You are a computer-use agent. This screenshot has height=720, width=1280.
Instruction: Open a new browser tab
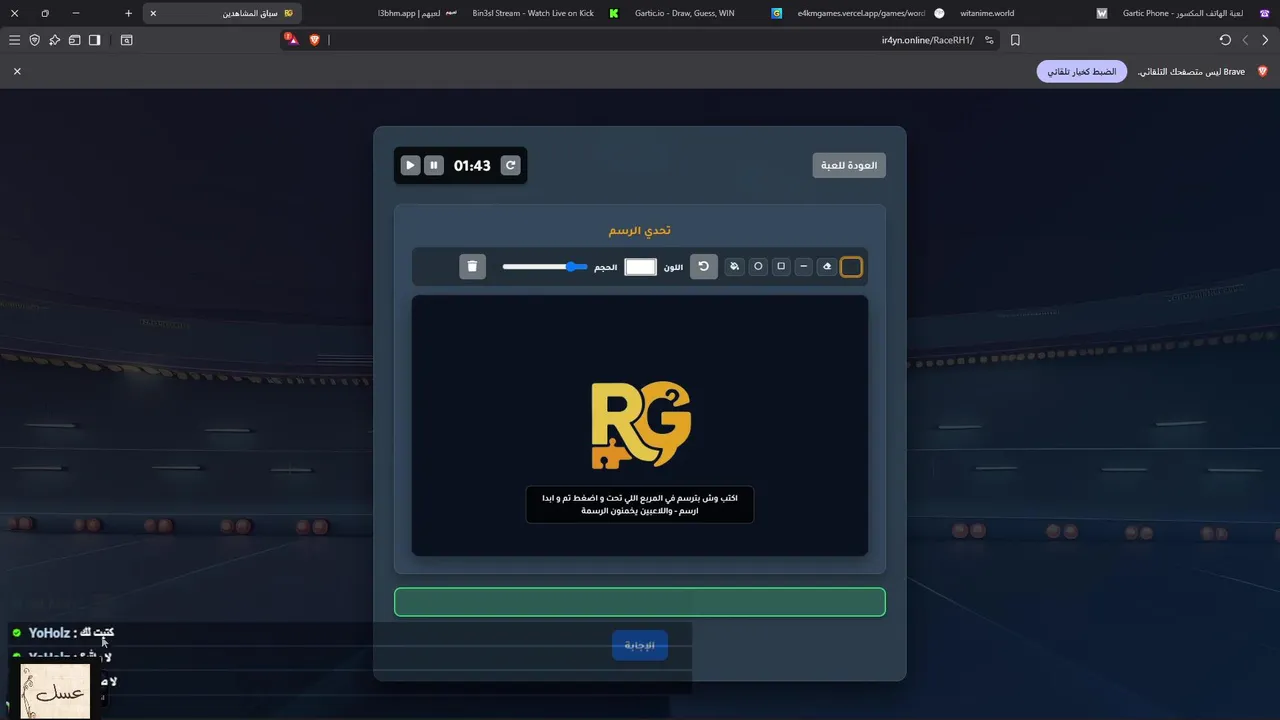[128, 13]
